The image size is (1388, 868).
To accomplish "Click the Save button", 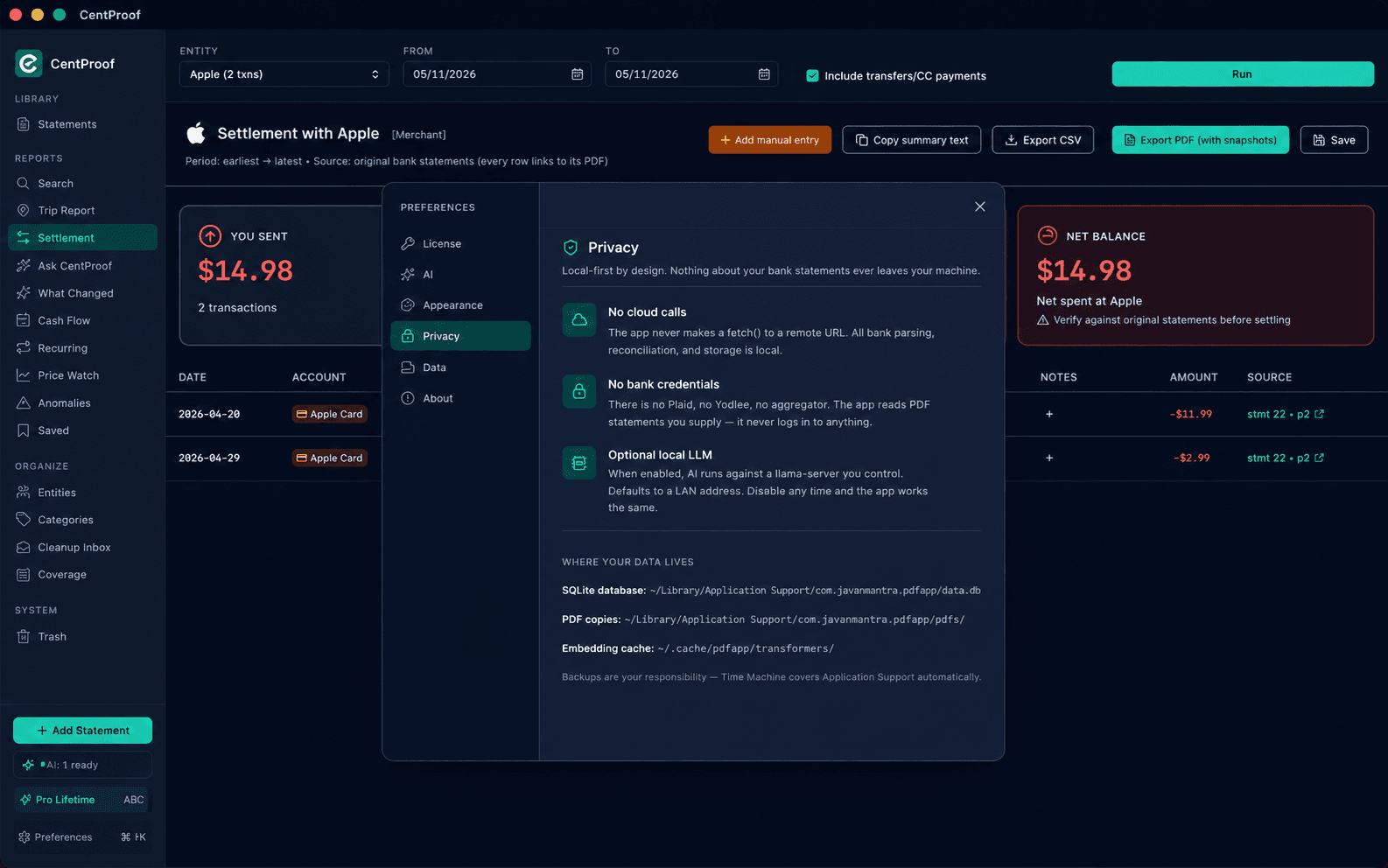I will (x=1335, y=140).
